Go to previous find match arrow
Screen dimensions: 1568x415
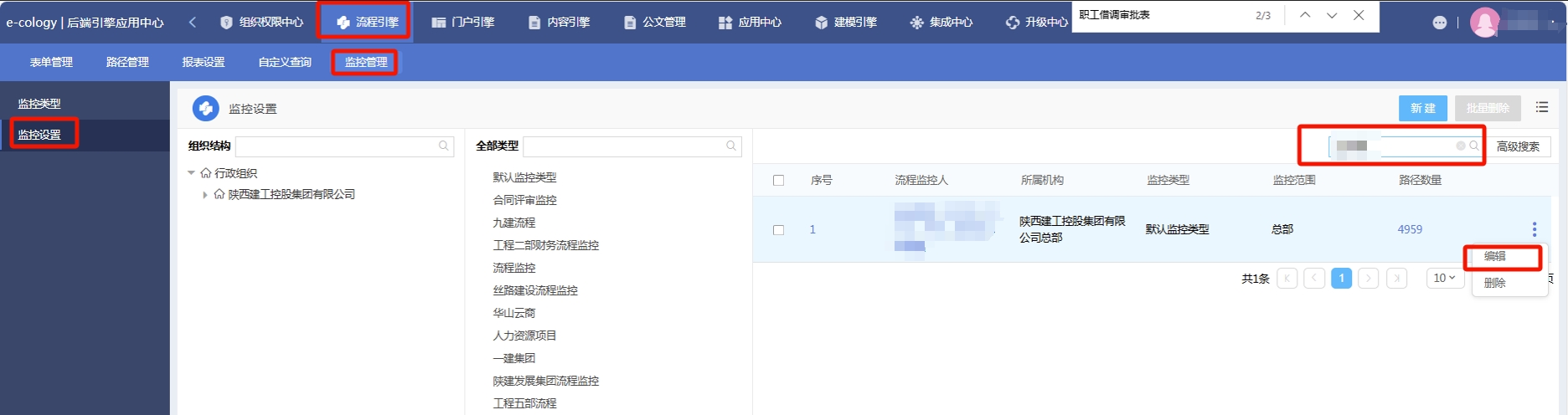(1304, 15)
